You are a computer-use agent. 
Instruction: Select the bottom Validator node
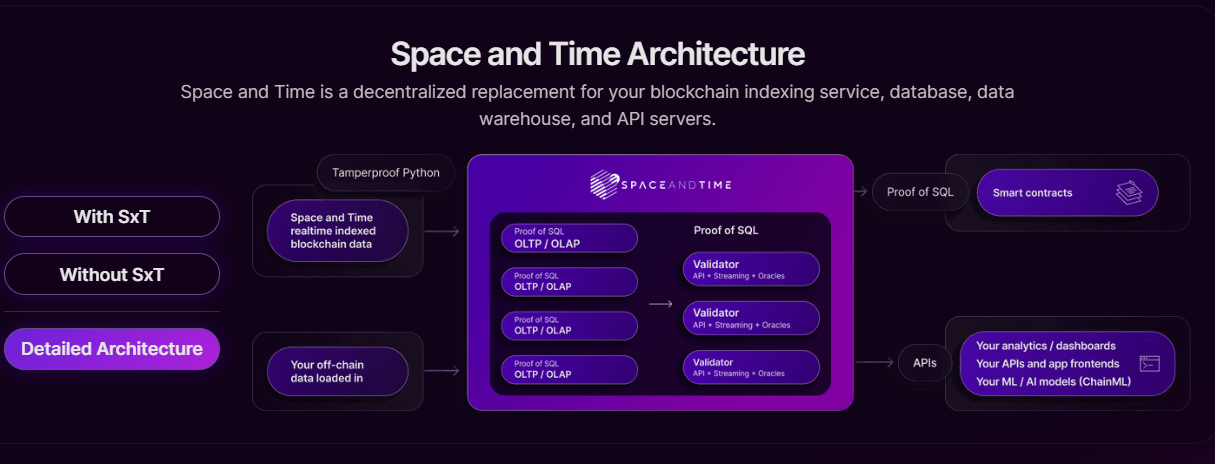(751, 367)
